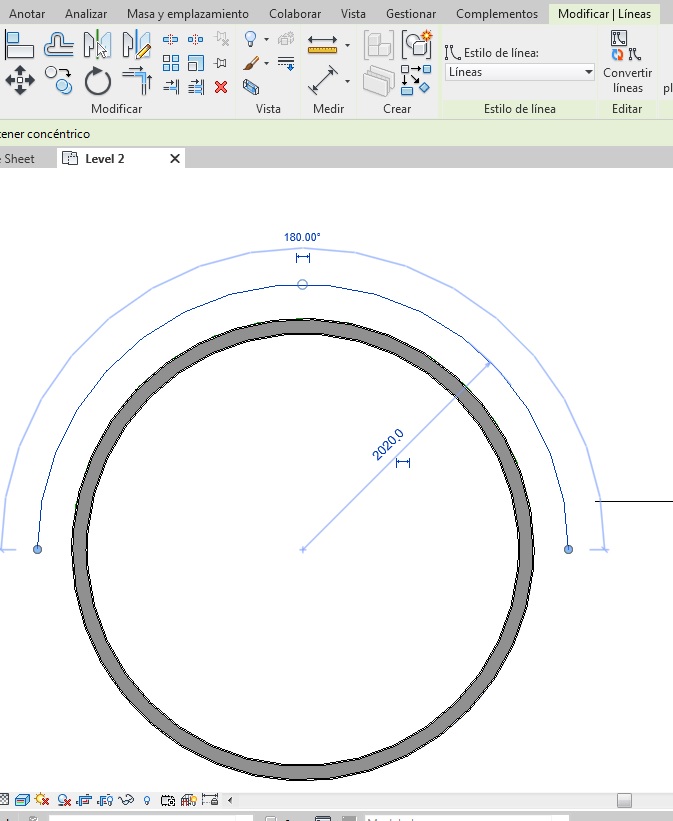Select the Move tool
Screen dimensions: 673x821
(20, 79)
